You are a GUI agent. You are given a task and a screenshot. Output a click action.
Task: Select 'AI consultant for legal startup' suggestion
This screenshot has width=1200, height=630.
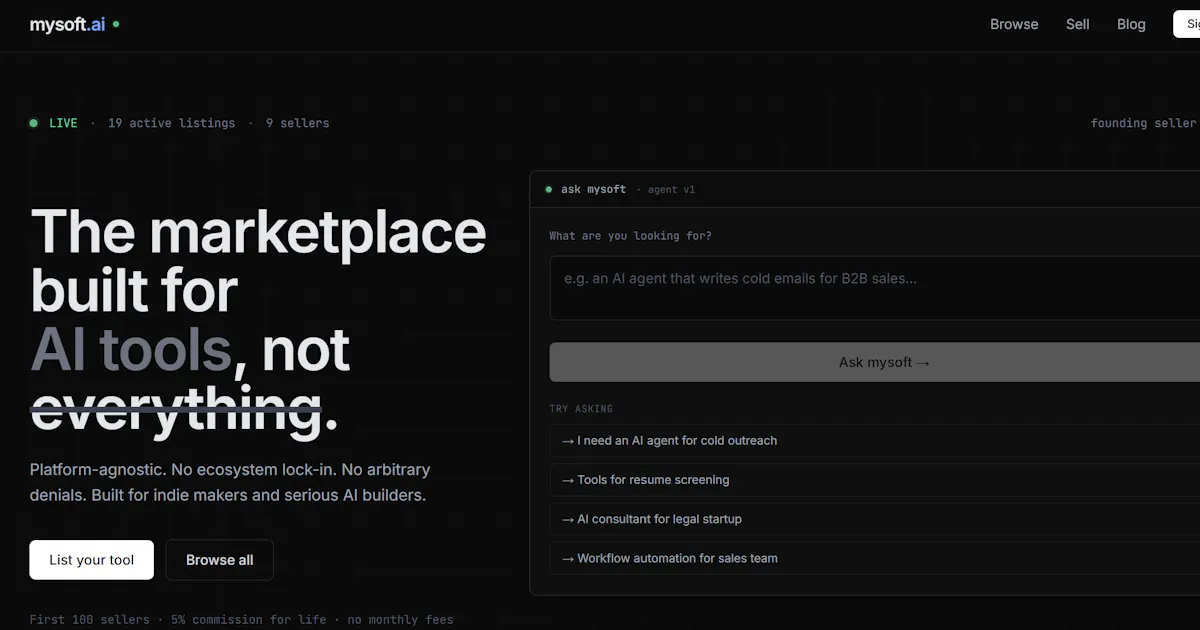coord(875,519)
